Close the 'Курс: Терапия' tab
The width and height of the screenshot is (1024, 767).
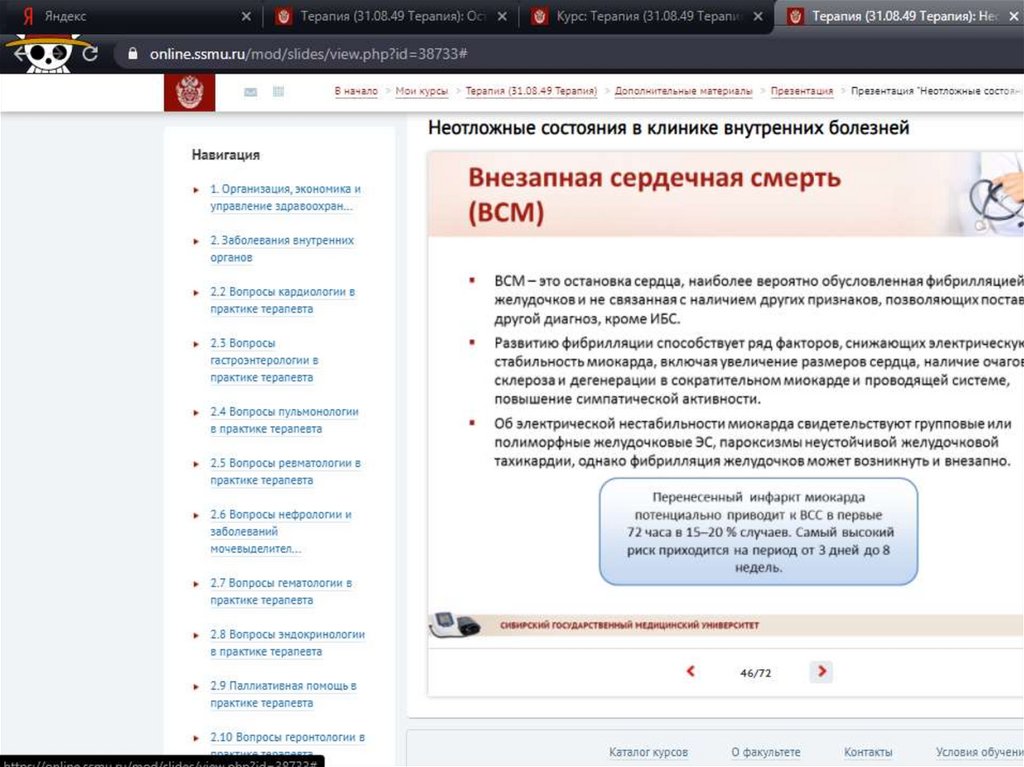[758, 16]
